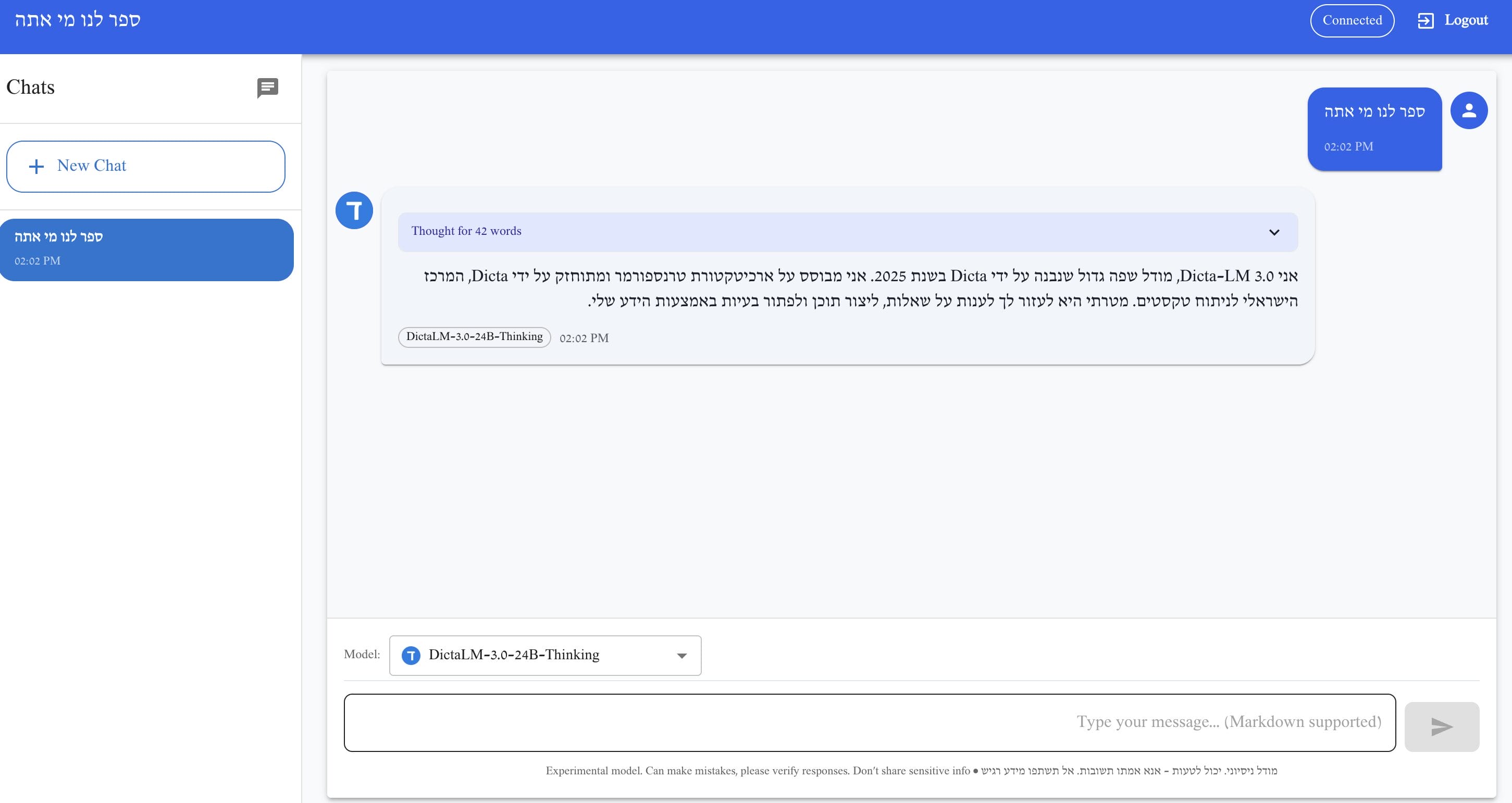1512x803 pixels.
Task: Click the logout arrow icon
Action: click(x=1426, y=20)
